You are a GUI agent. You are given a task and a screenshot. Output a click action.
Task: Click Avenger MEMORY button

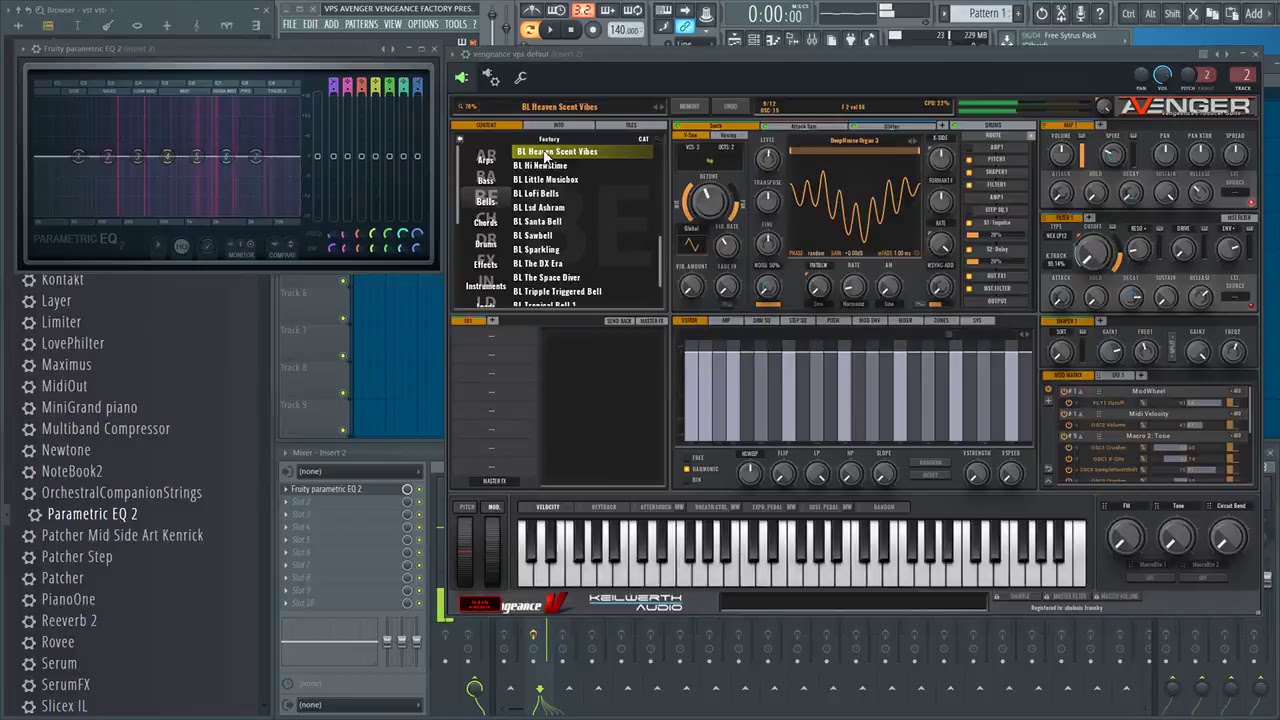[689, 106]
